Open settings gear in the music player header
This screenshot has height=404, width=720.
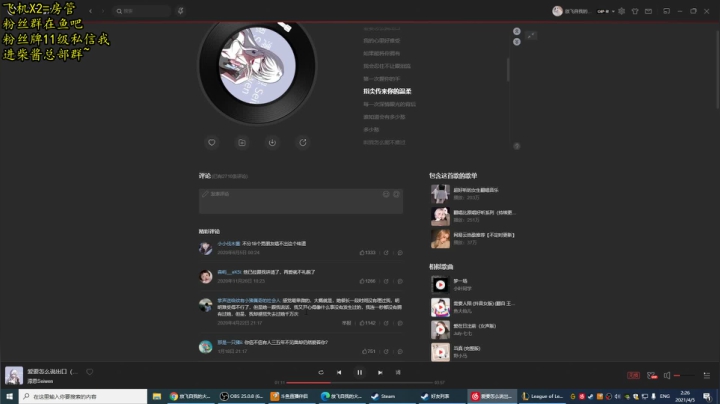(x=621, y=11)
